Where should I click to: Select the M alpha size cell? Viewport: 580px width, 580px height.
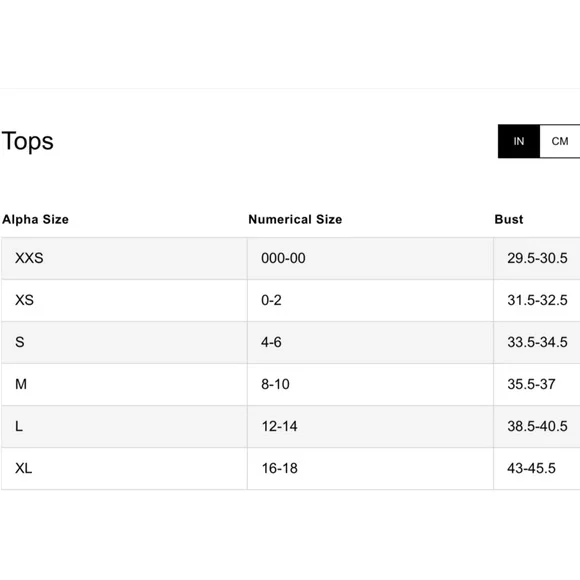pyautogui.click(x=124, y=384)
